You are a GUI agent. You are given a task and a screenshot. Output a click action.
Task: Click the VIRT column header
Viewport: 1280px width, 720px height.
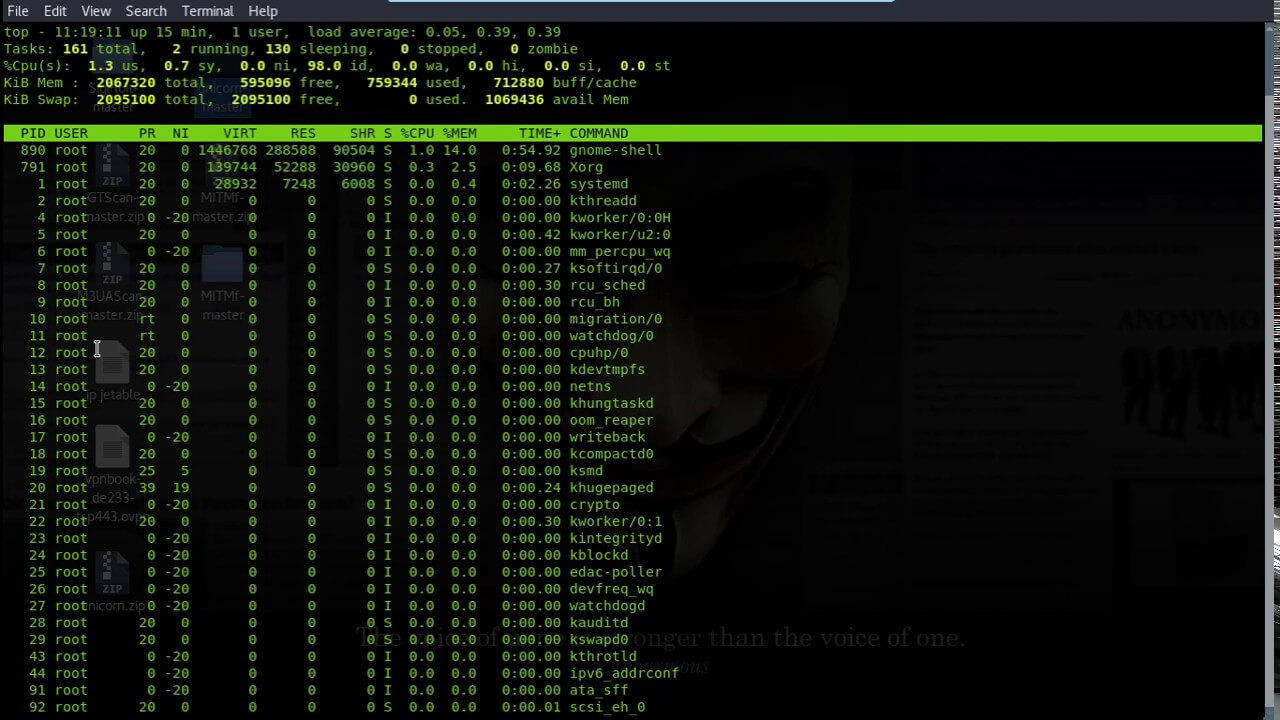(240, 133)
